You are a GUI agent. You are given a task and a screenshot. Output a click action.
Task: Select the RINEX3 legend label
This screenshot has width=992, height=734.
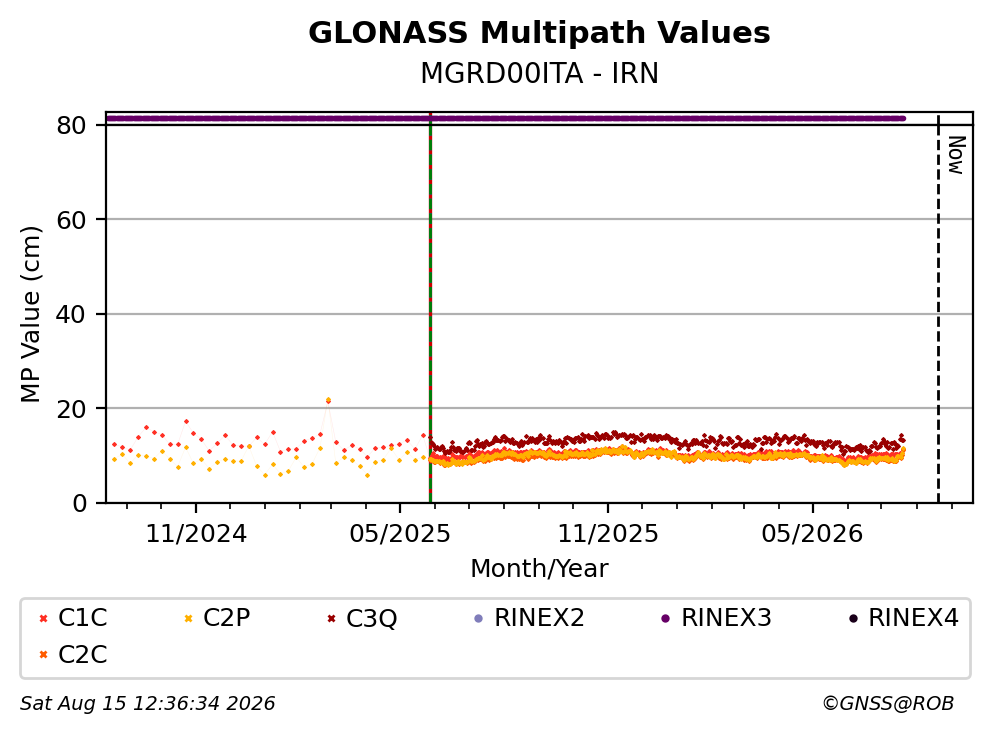[x=726, y=618]
